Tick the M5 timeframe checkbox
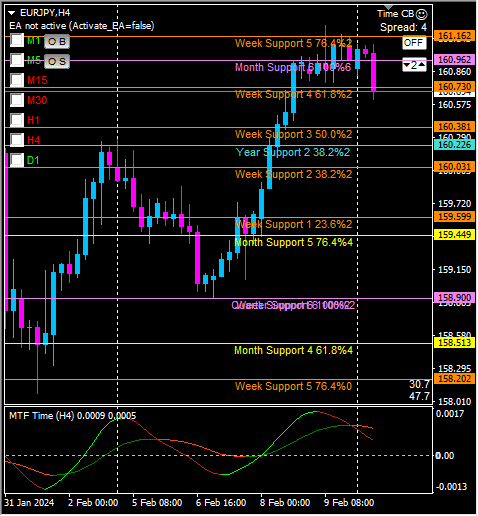478x516 pixels. (x=17, y=60)
